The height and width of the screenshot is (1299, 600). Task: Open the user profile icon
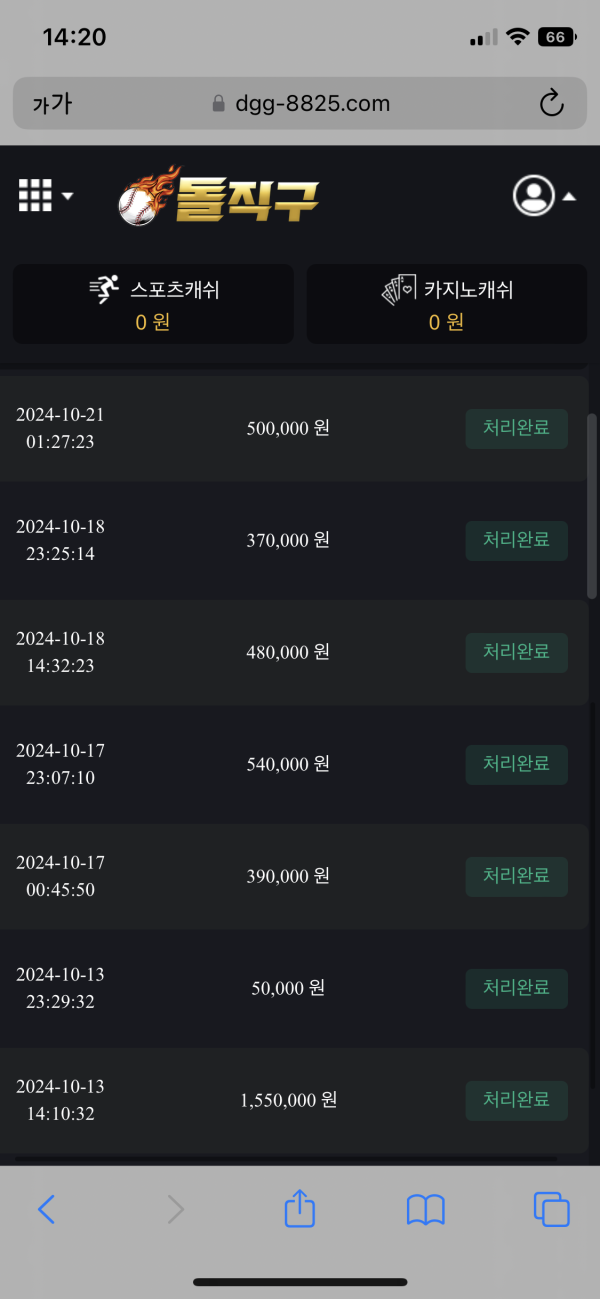tap(533, 195)
